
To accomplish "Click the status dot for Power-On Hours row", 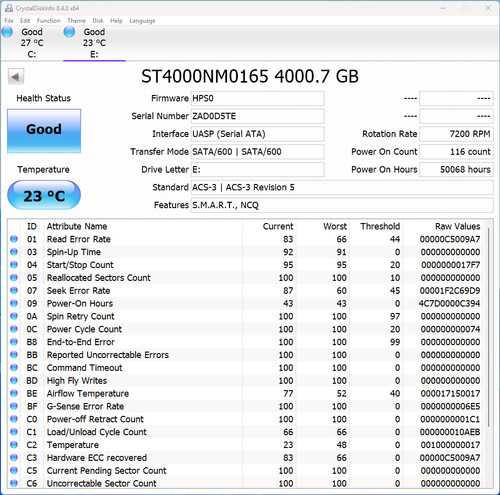I will click(x=14, y=303).
